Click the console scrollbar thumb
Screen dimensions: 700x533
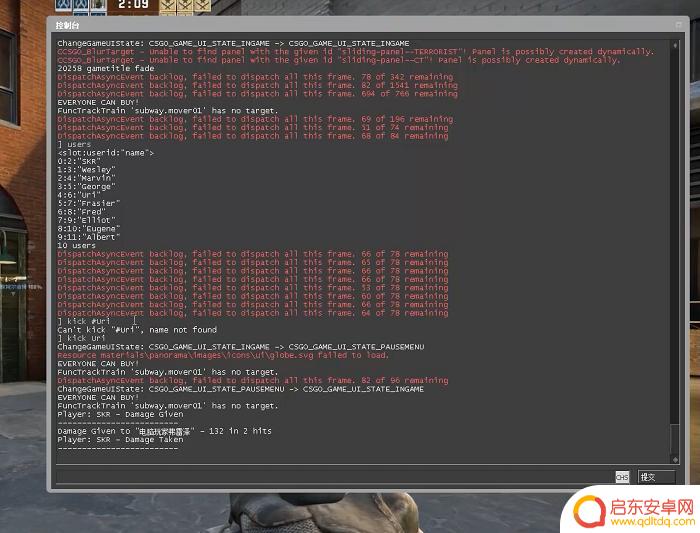675,438
